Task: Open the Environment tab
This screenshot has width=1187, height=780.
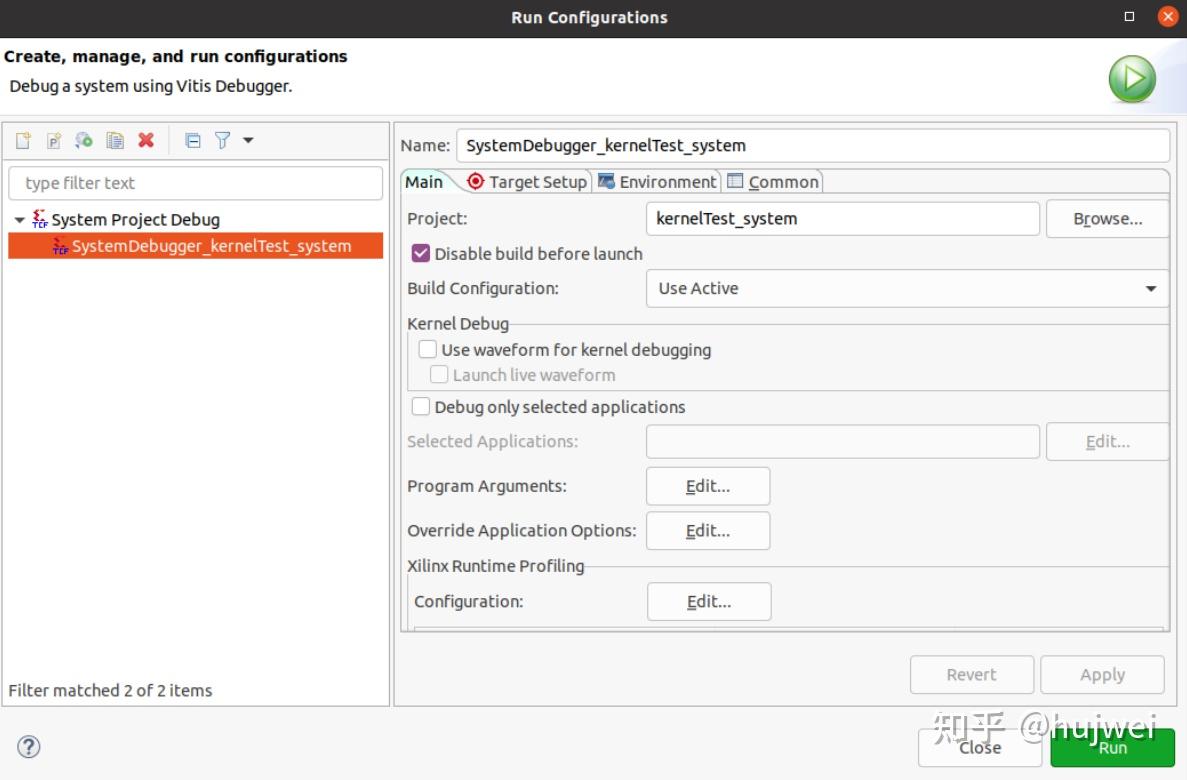Action: tap(657, 182)
